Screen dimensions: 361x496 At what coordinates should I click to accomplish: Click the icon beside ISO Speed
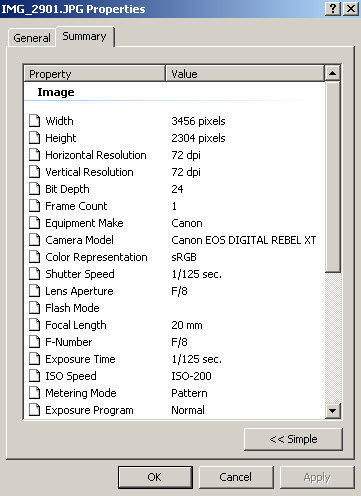tap(34, 376)
